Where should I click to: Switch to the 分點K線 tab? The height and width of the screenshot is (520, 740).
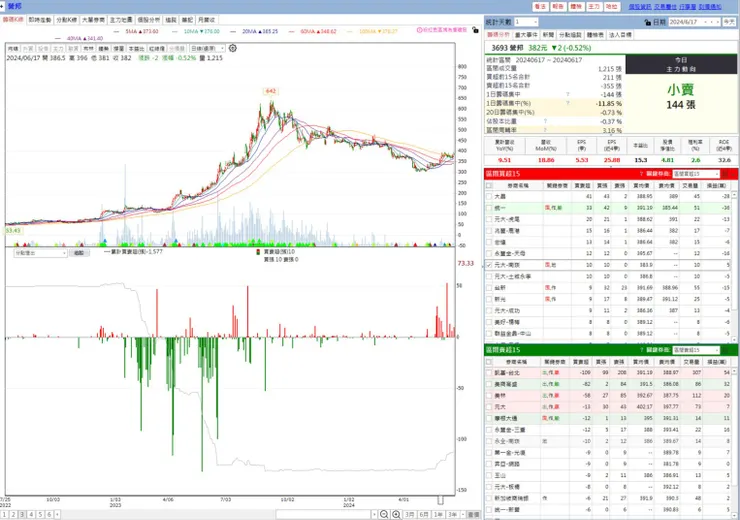click(67, 20)
